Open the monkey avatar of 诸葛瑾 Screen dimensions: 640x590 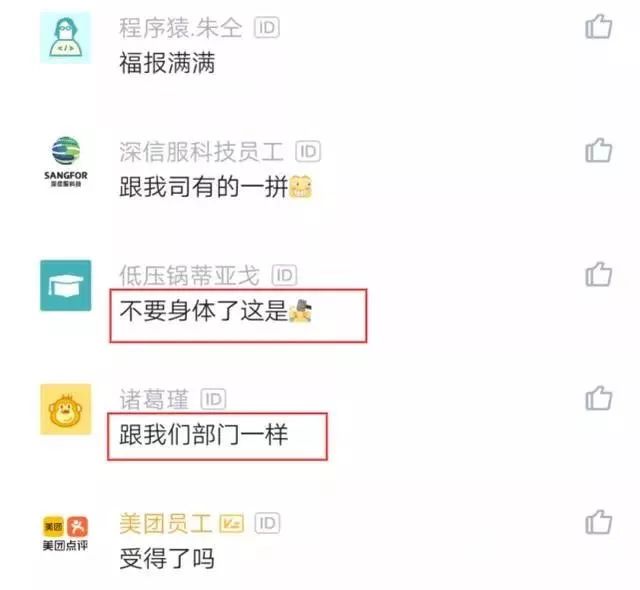66,409
